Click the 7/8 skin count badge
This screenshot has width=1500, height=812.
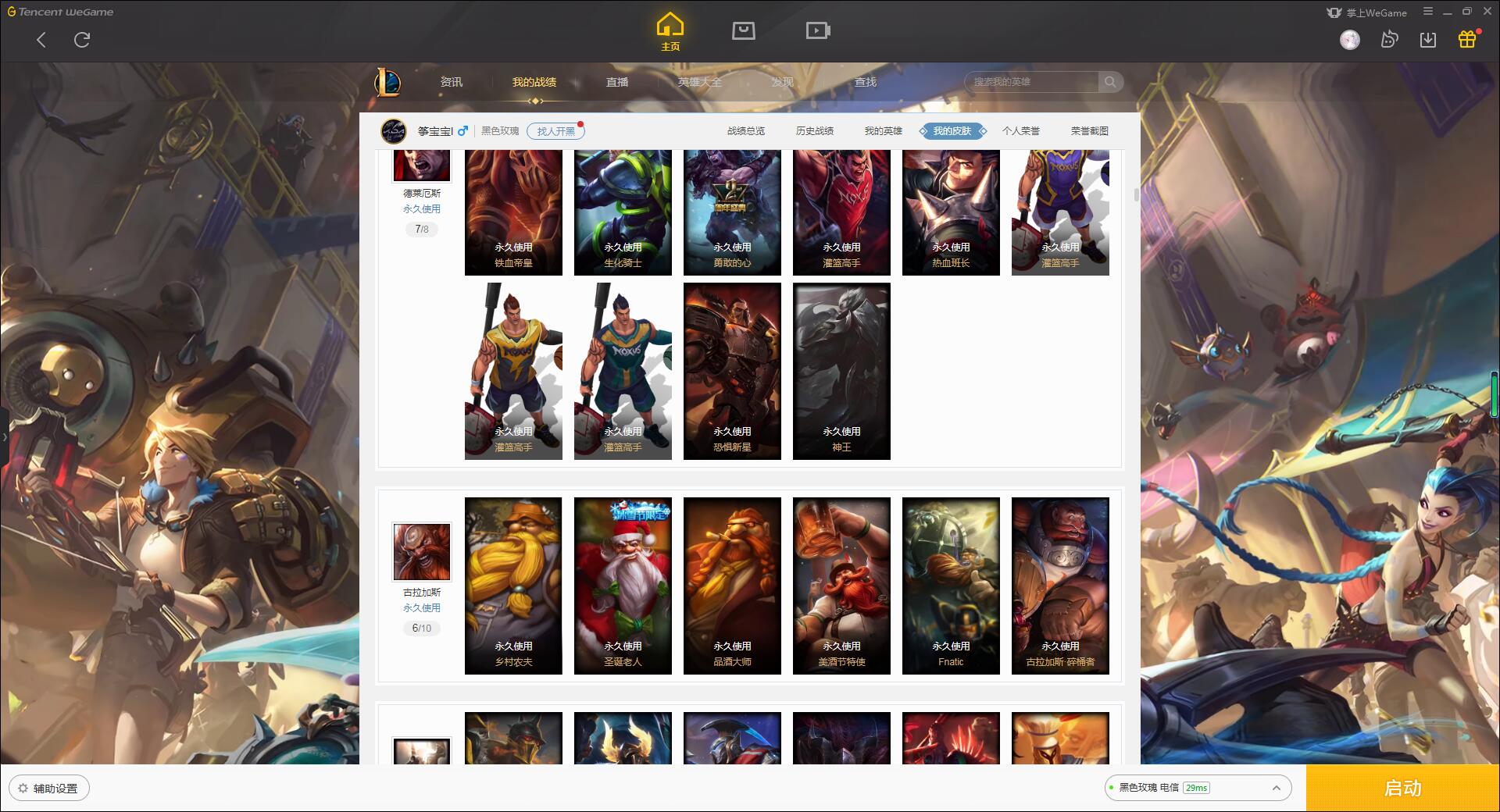point(422,230)
